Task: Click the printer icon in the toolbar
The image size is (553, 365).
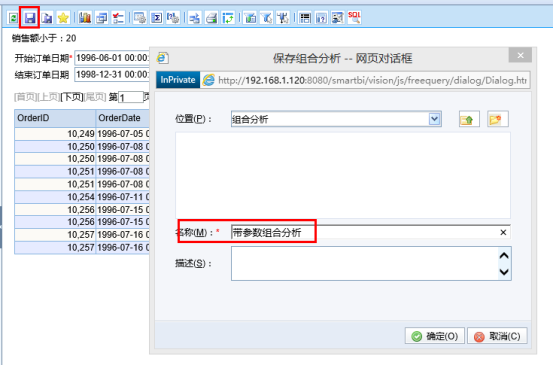Action: (211, 18)
